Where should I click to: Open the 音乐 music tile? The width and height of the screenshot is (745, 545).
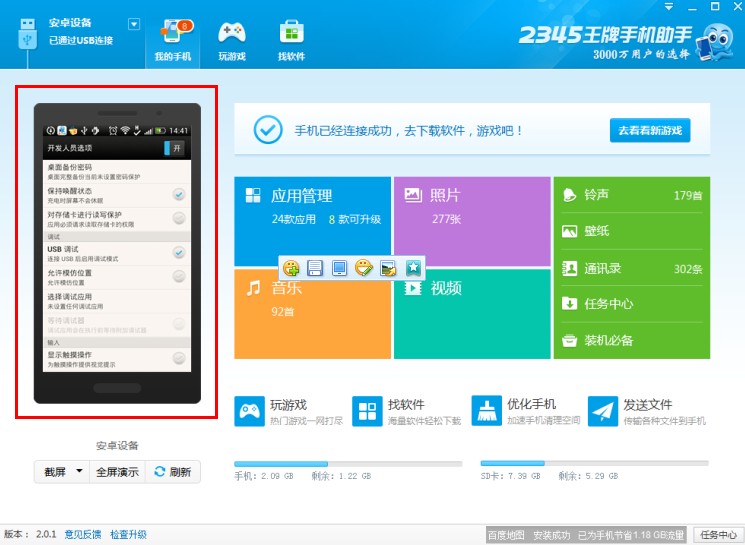click(313, 314)
